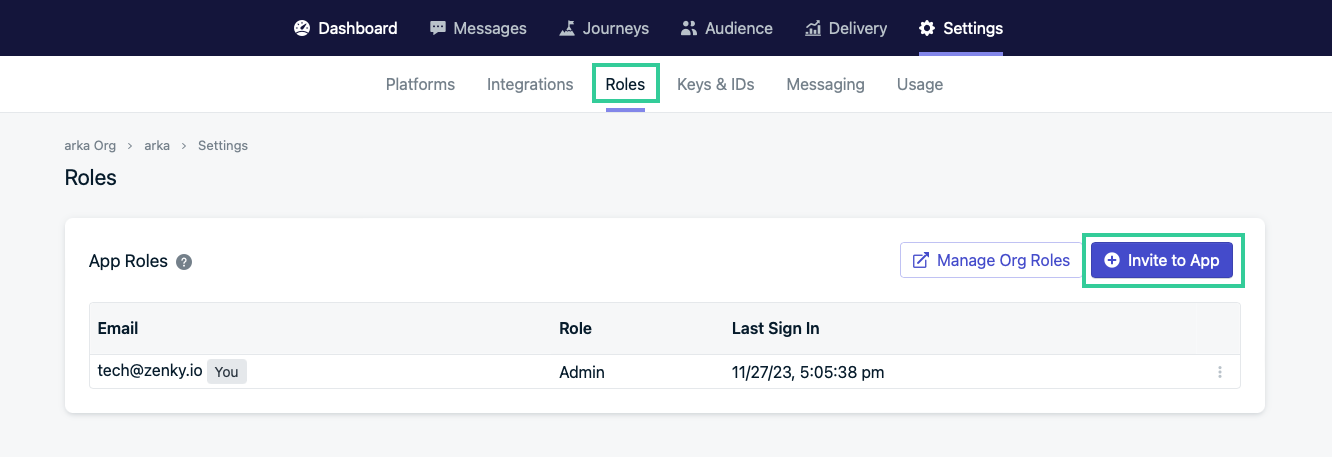Open Journeys via its path icon

click(567, 28)
